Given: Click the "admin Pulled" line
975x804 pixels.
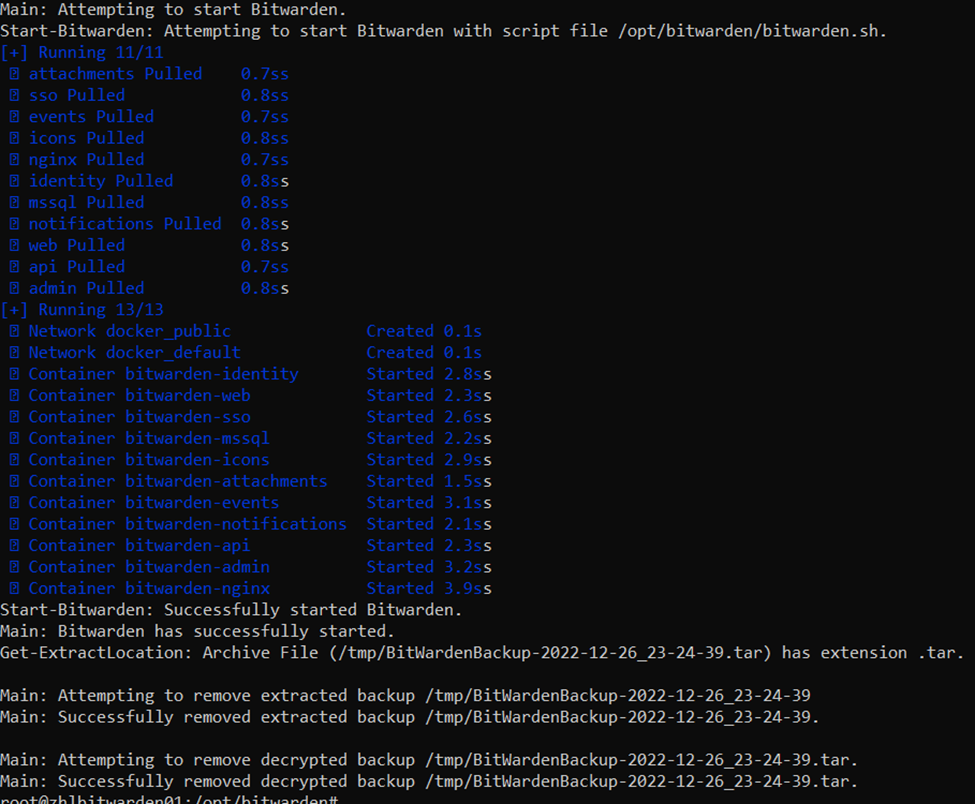Looking at the screenshot, I should 149,289.
